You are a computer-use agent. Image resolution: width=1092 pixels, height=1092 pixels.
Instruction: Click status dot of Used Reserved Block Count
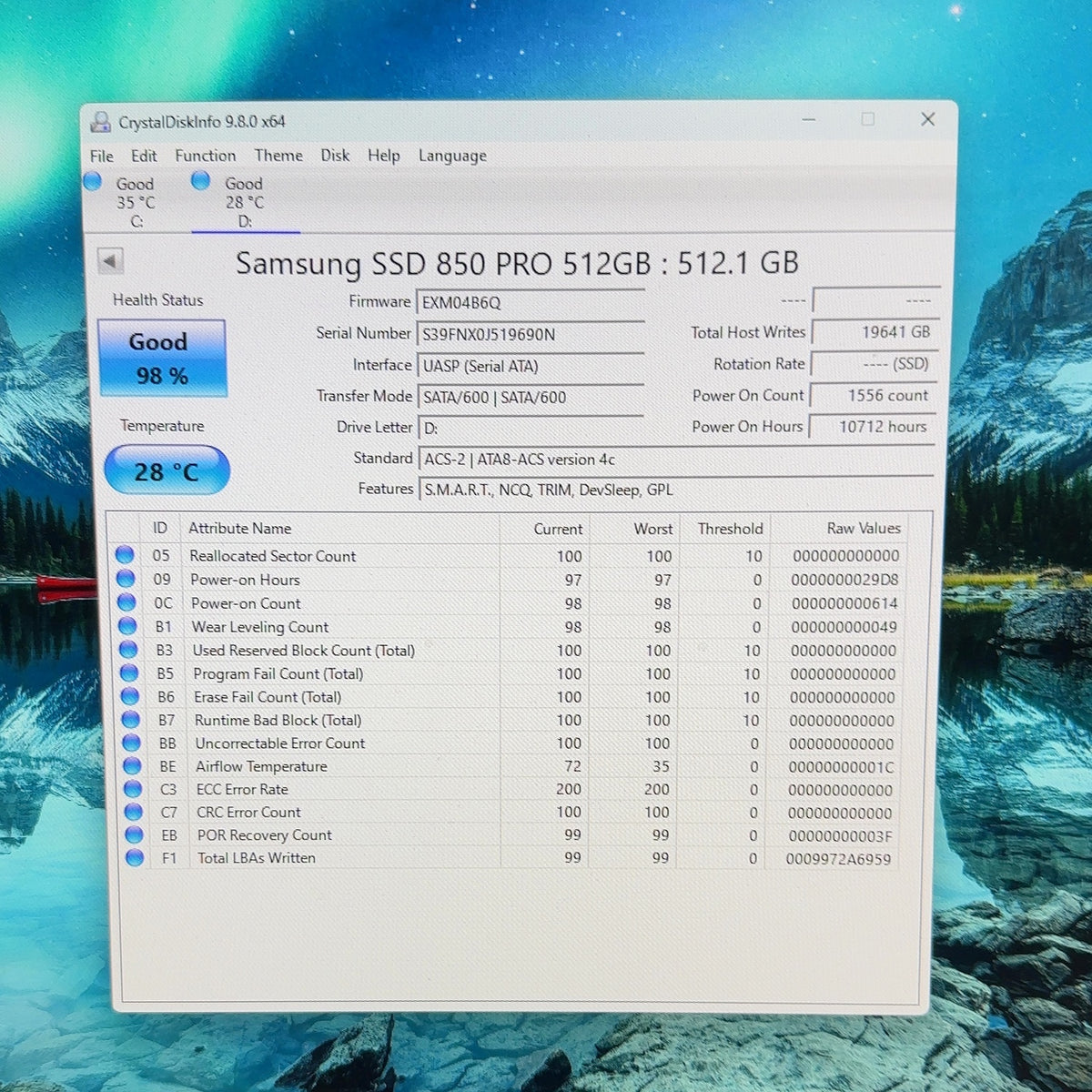click(x=128, y=650)
